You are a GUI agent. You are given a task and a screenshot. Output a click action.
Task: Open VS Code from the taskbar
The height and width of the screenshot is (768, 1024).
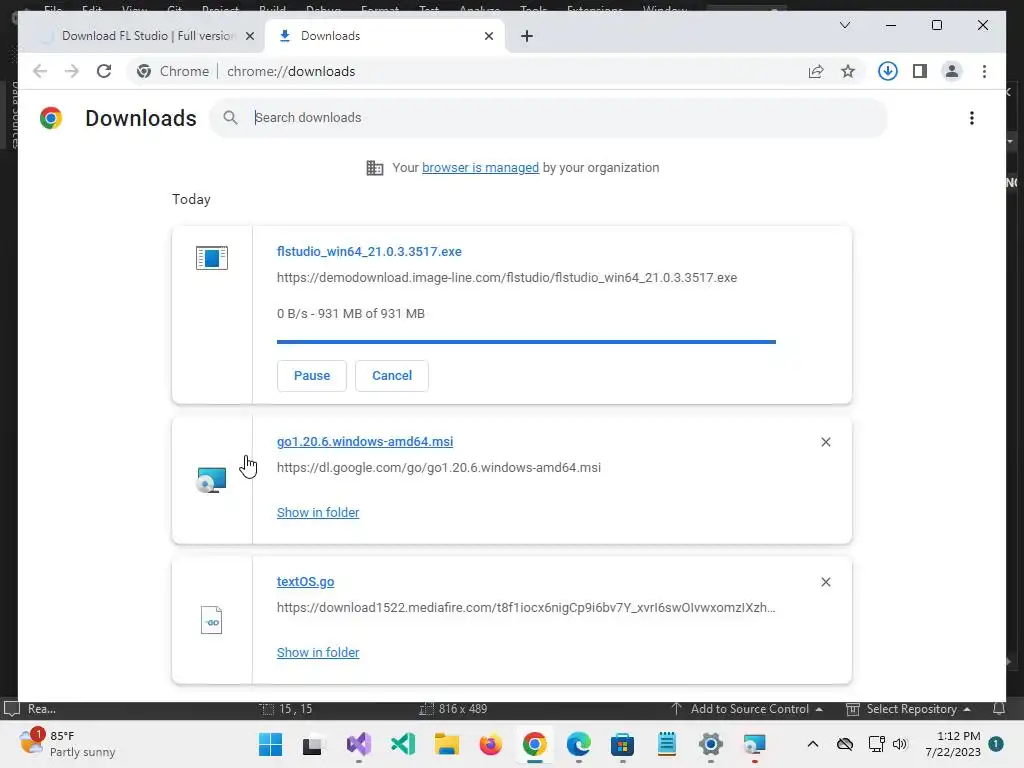[403, 744]
